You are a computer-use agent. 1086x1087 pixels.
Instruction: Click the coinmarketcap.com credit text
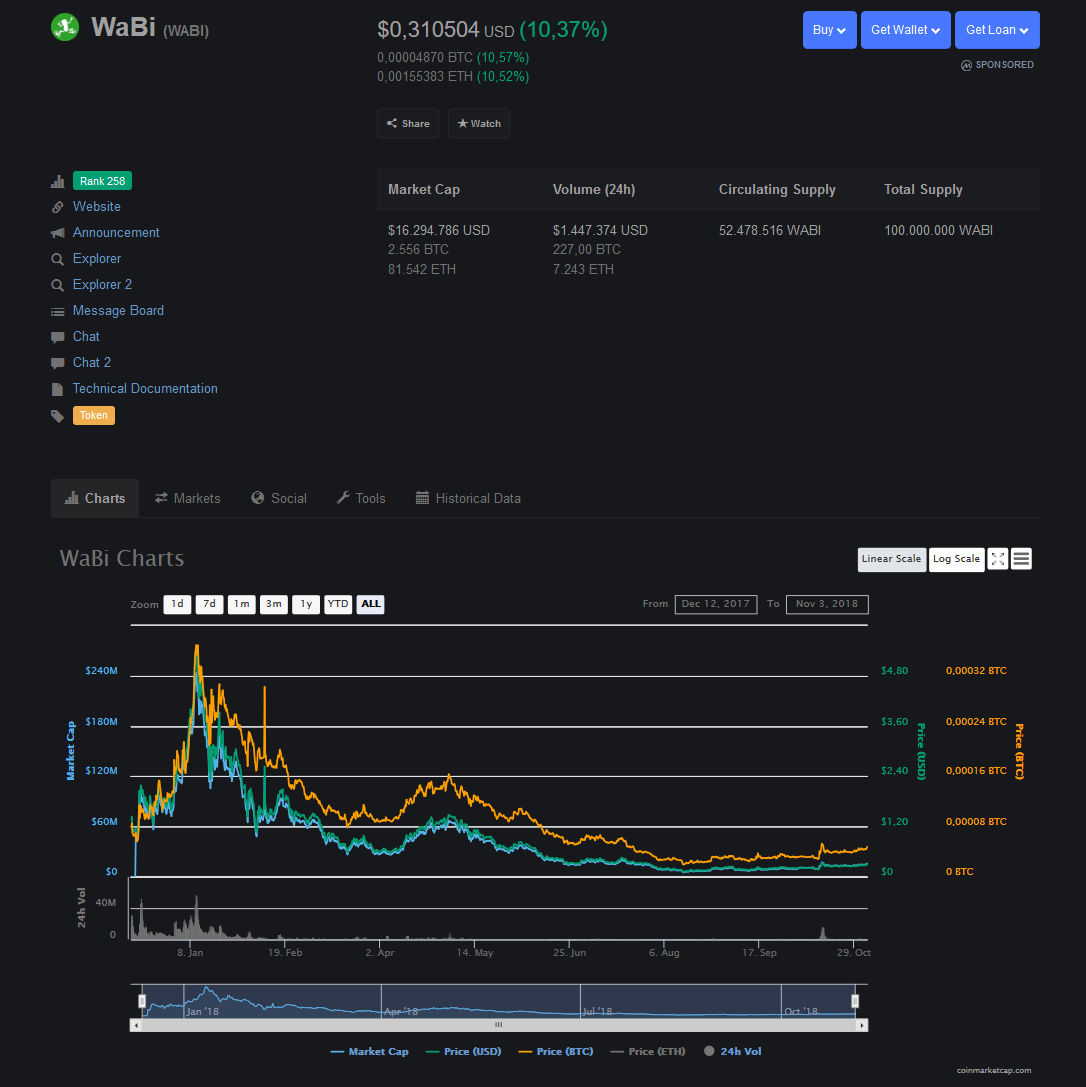[994, 1071]
